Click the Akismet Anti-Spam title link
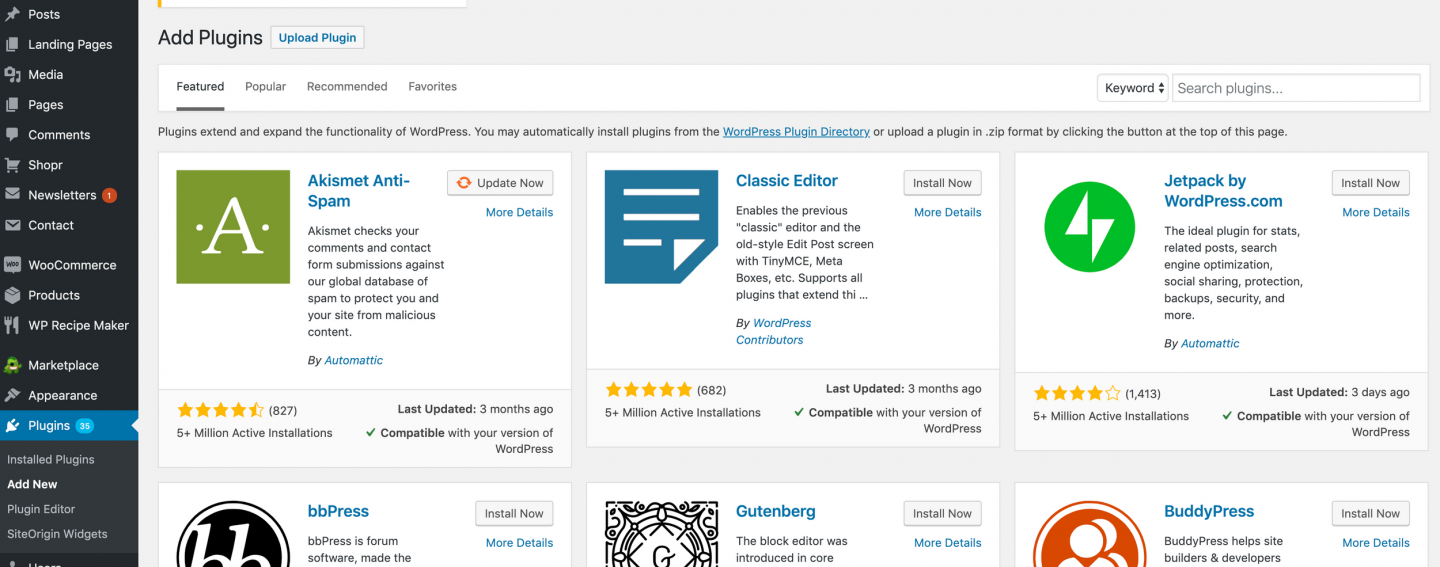 359,191
